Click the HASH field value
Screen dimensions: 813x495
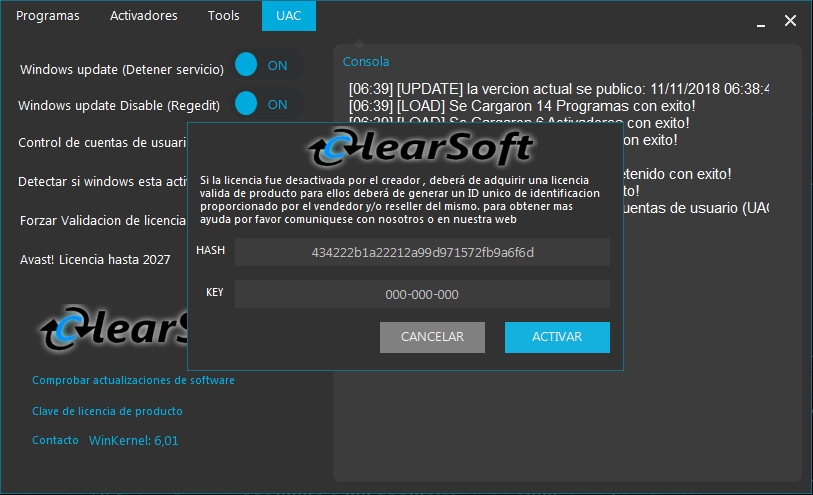(422, 252)
